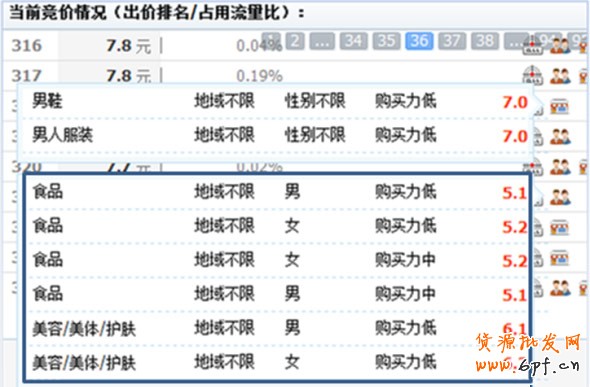Click the medal icon in row 317
590x387 pixels.
point(584,76)
